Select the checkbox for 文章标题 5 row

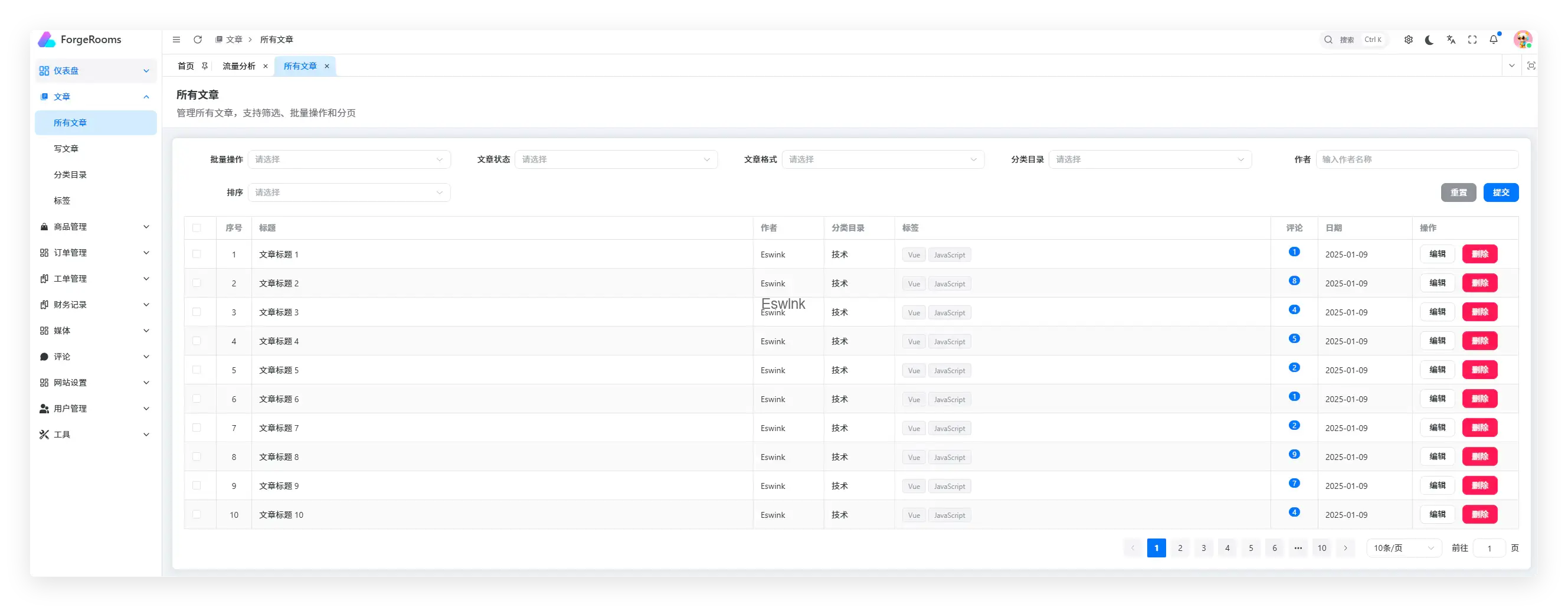[x=197, y=370]
